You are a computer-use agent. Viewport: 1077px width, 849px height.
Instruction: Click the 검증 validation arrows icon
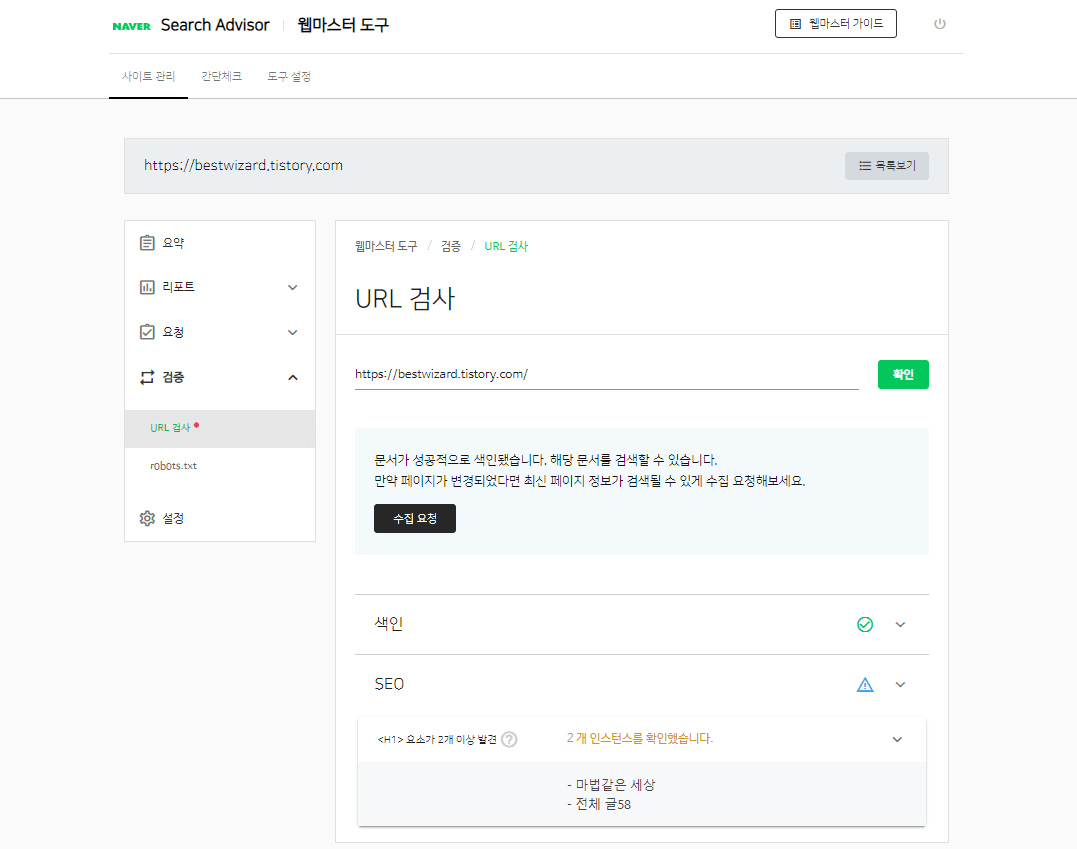(147, 377)
